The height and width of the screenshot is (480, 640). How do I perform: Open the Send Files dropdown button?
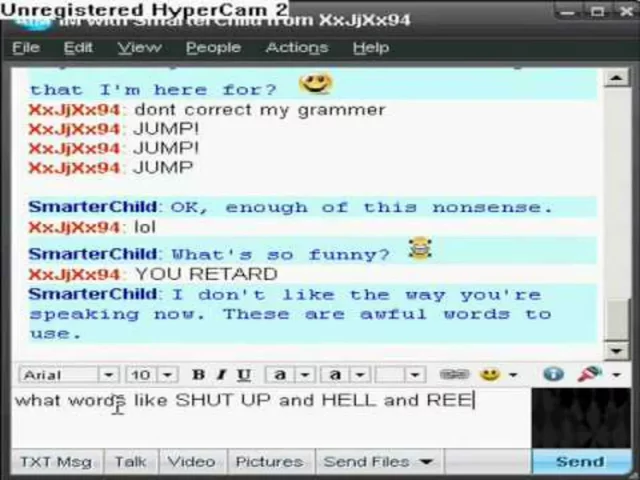380,462
